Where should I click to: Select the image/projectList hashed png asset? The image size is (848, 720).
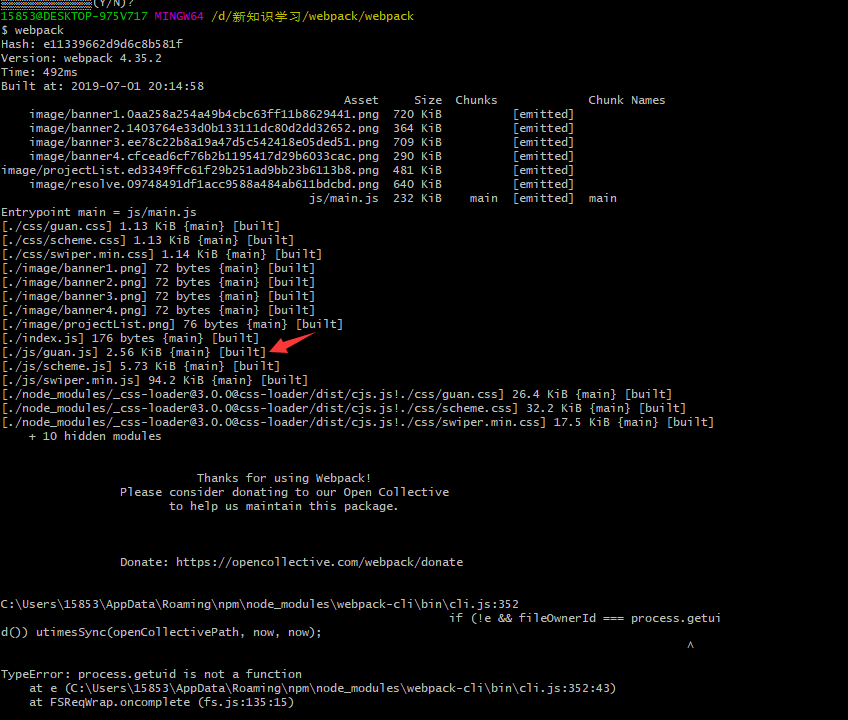coord(190,170)
